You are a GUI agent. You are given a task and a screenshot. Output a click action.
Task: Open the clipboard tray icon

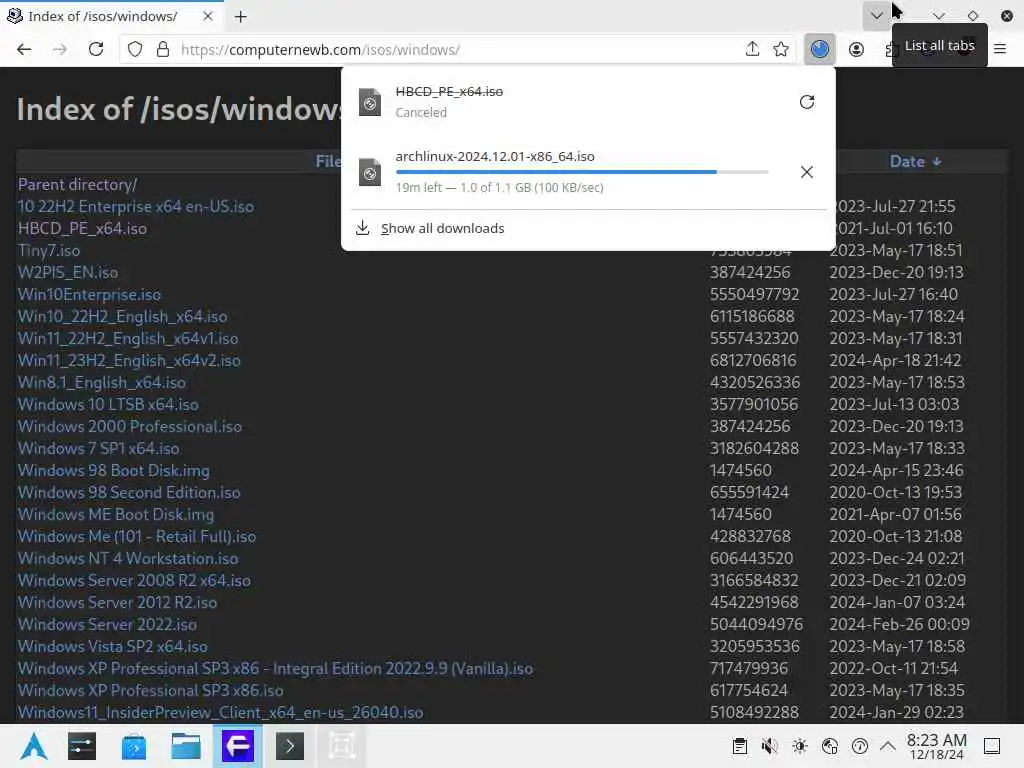[740, 746]
